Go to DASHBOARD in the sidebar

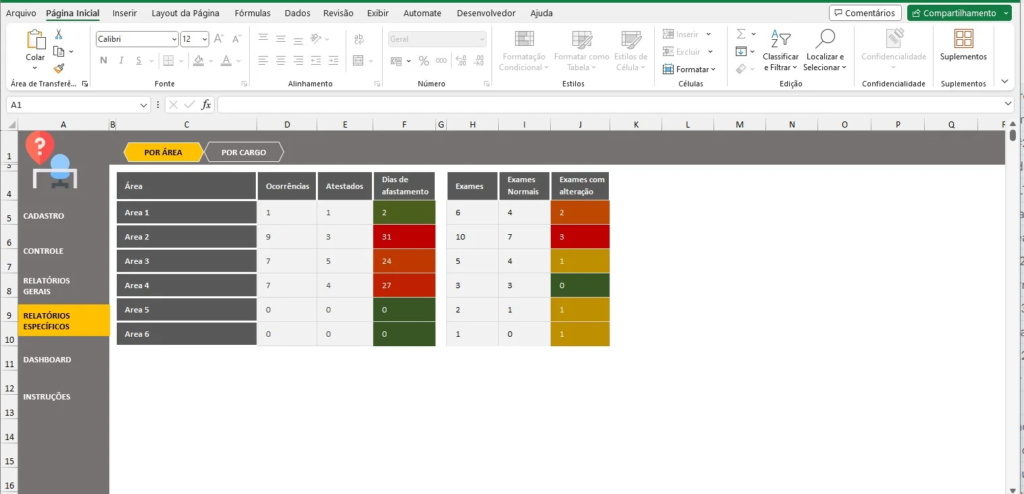pyautogui.click(x=47, y=359)
